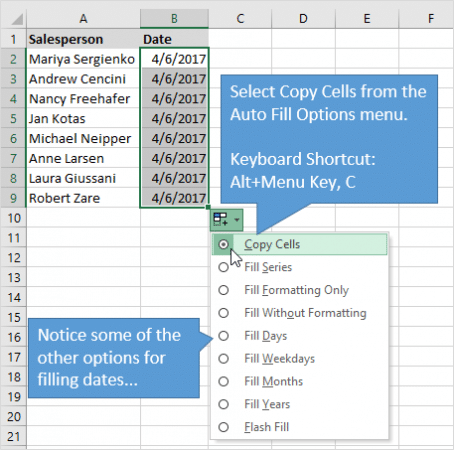The width and height of the screenshot is (454, 450).
Task: Click row 9 header
Action: (13, 198)
